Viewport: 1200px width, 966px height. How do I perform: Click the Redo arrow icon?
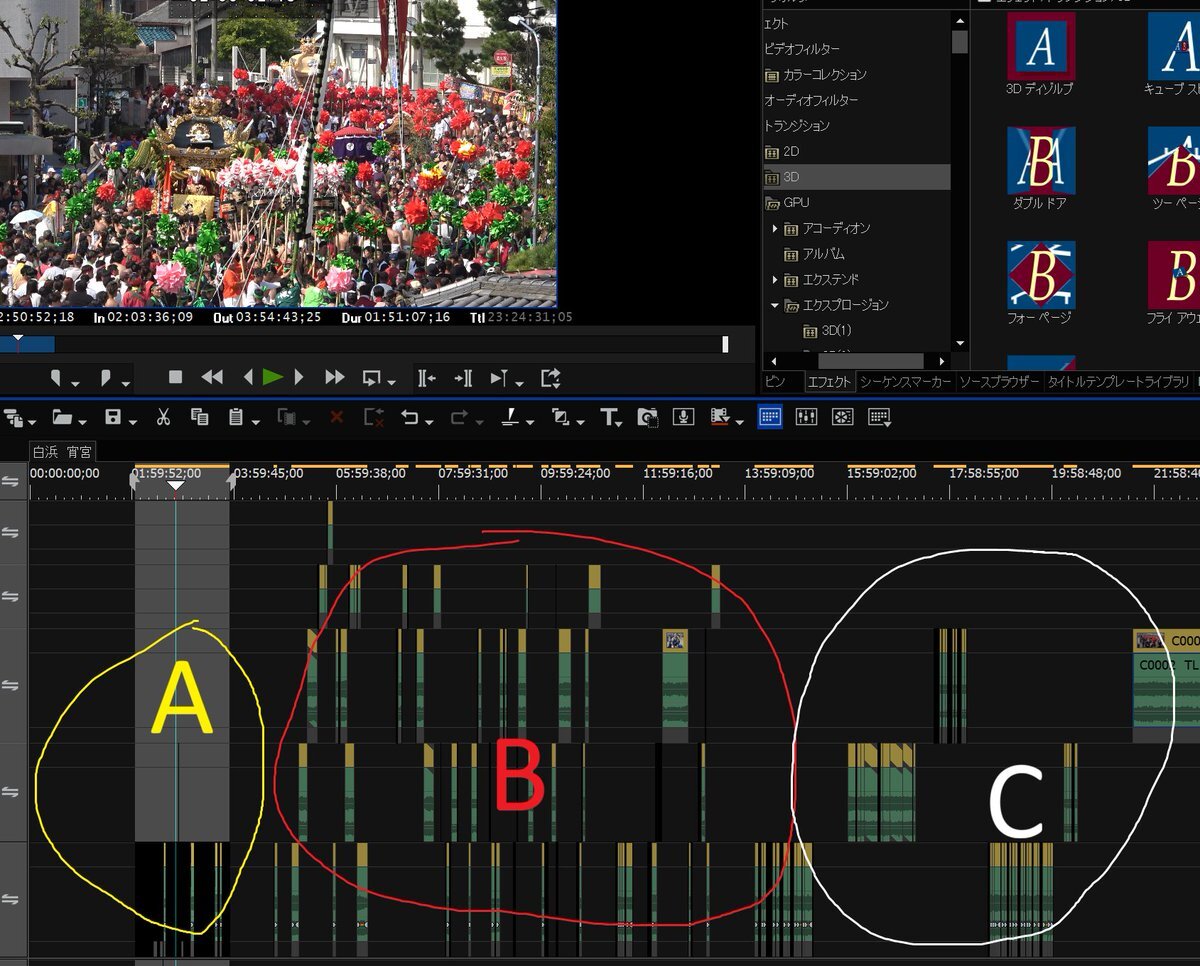[460, 418]
